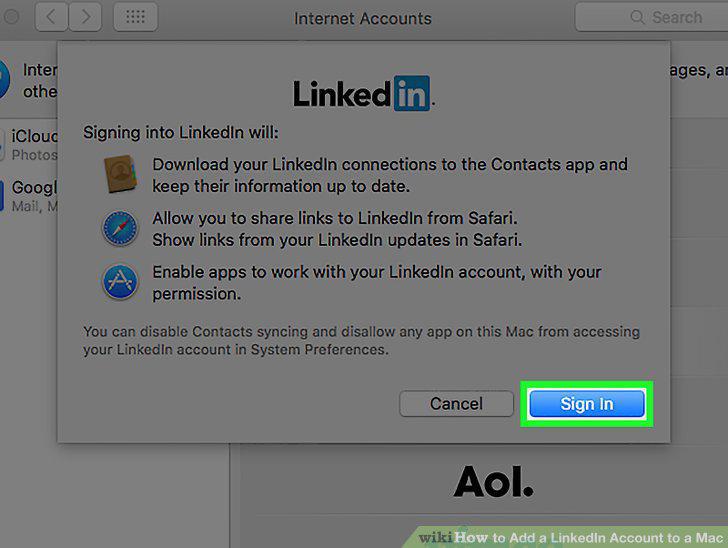Click the Search field in toolbar
This screenshot has height=548, width=728.
pos(651,17)
